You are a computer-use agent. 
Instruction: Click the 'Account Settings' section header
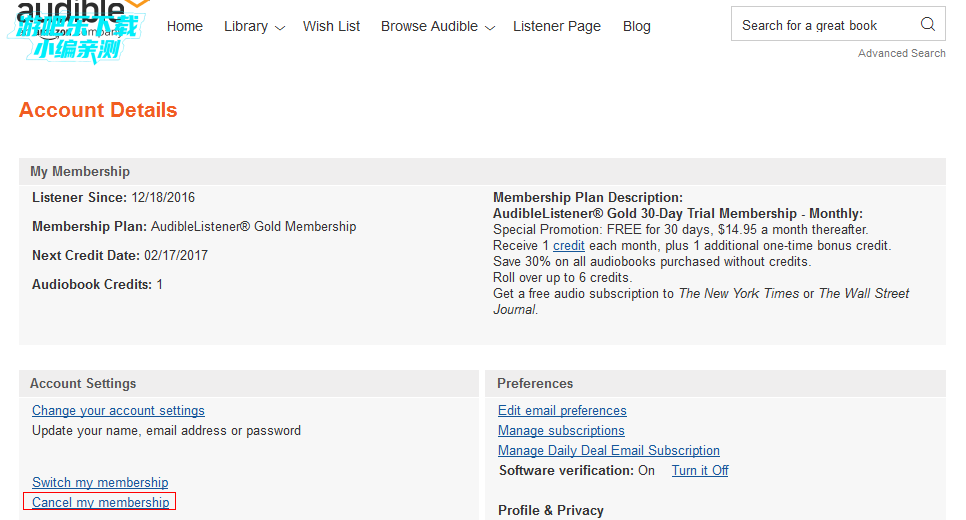click(83, 383)
